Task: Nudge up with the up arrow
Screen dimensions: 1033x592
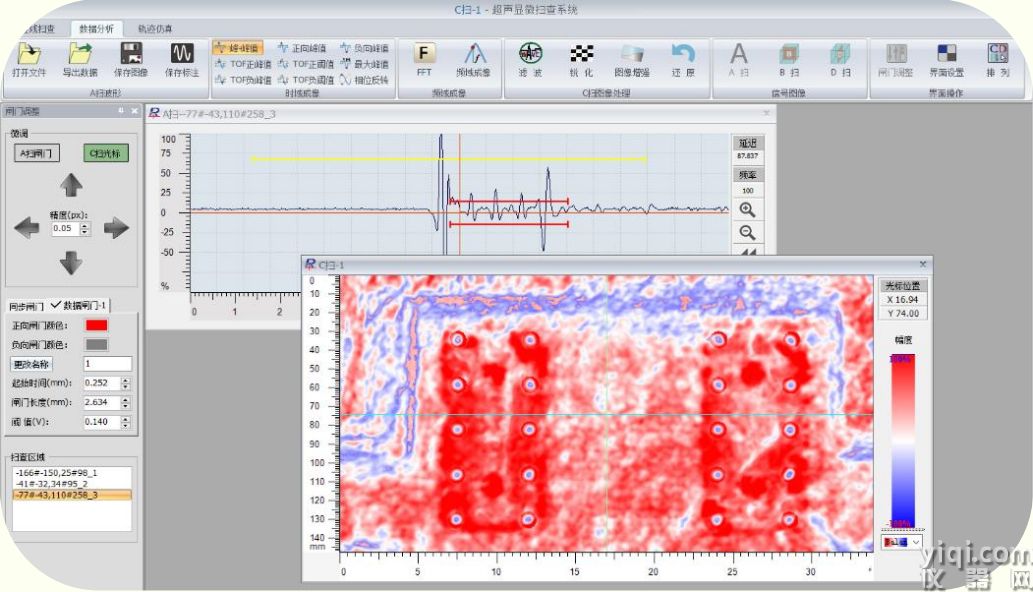Action: 71,185
